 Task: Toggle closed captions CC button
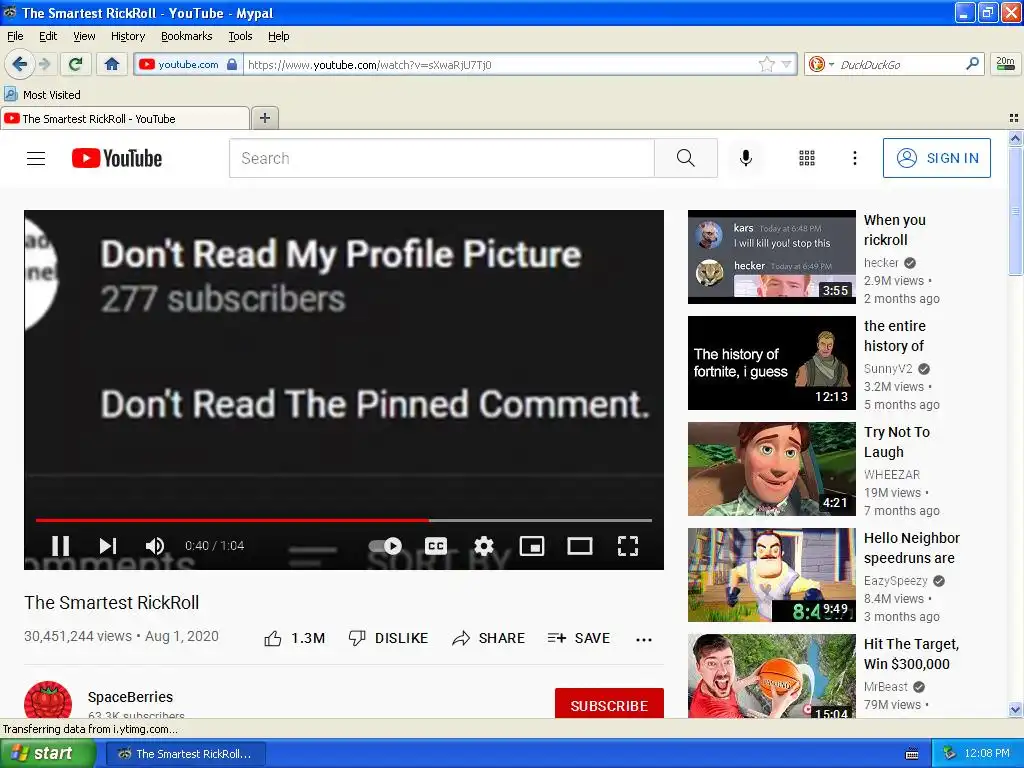click(436, 546)
